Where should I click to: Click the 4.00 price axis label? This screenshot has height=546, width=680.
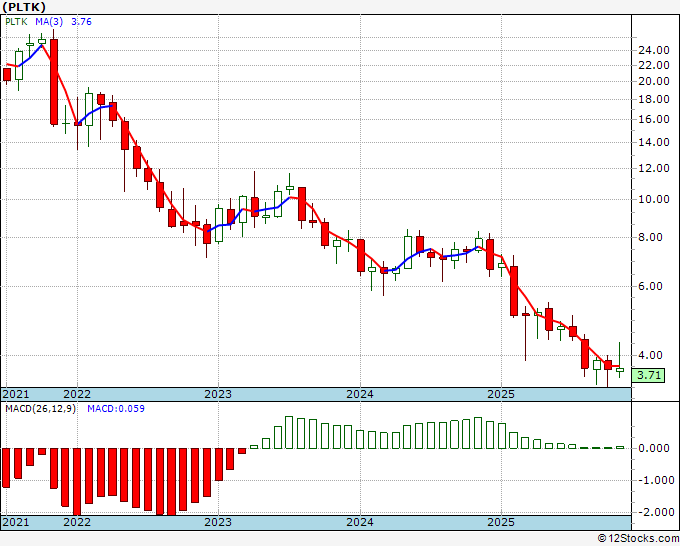(x=653, y=355)
